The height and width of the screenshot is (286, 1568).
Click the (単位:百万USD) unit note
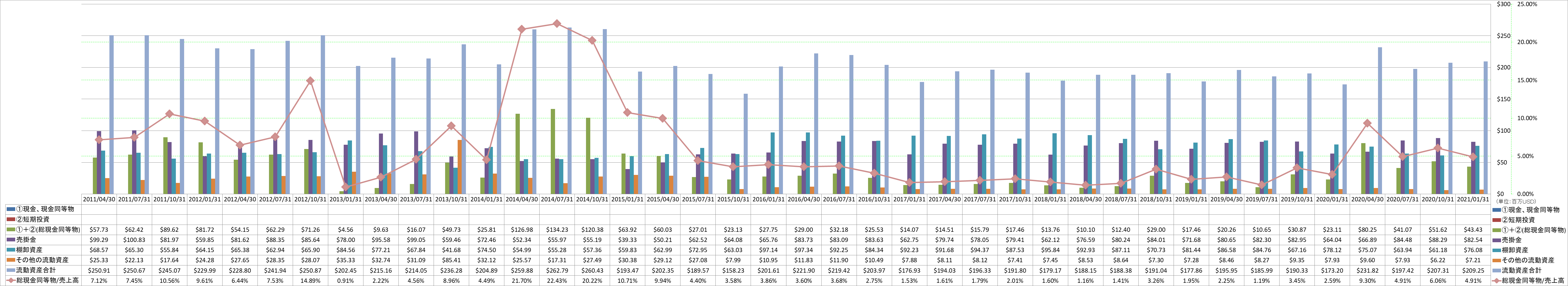pos(1516,201)
